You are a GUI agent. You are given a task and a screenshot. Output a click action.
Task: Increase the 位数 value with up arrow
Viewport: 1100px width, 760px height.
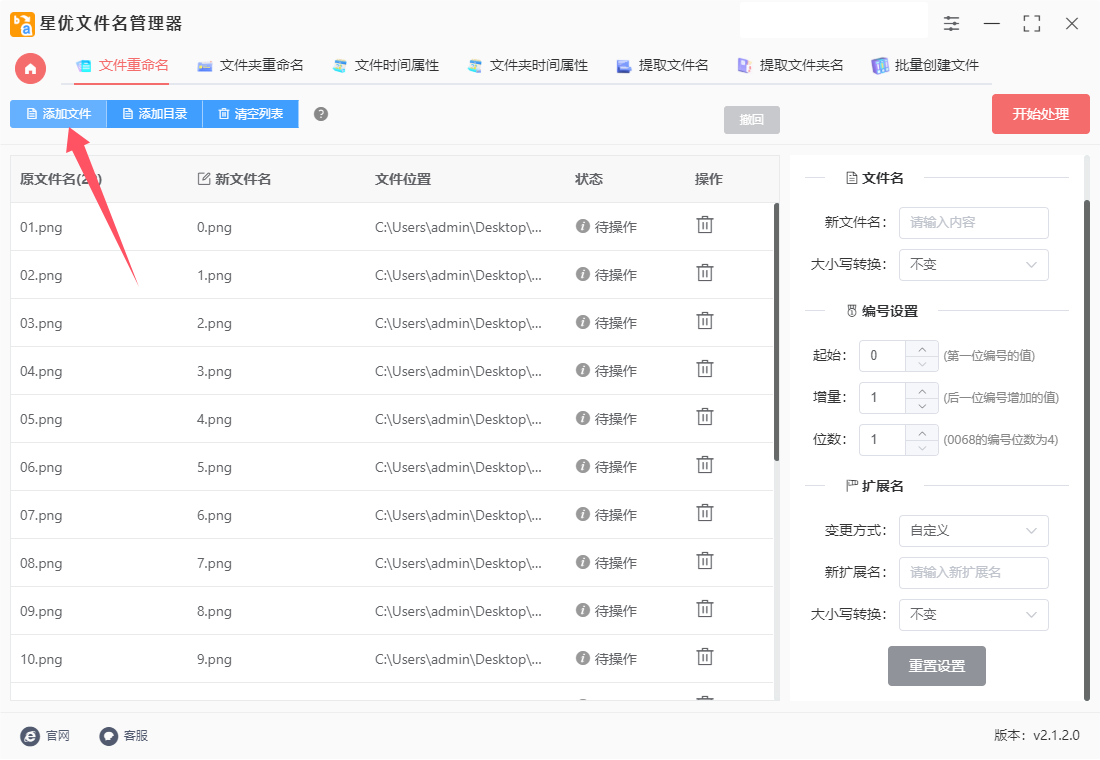(922, 433)
